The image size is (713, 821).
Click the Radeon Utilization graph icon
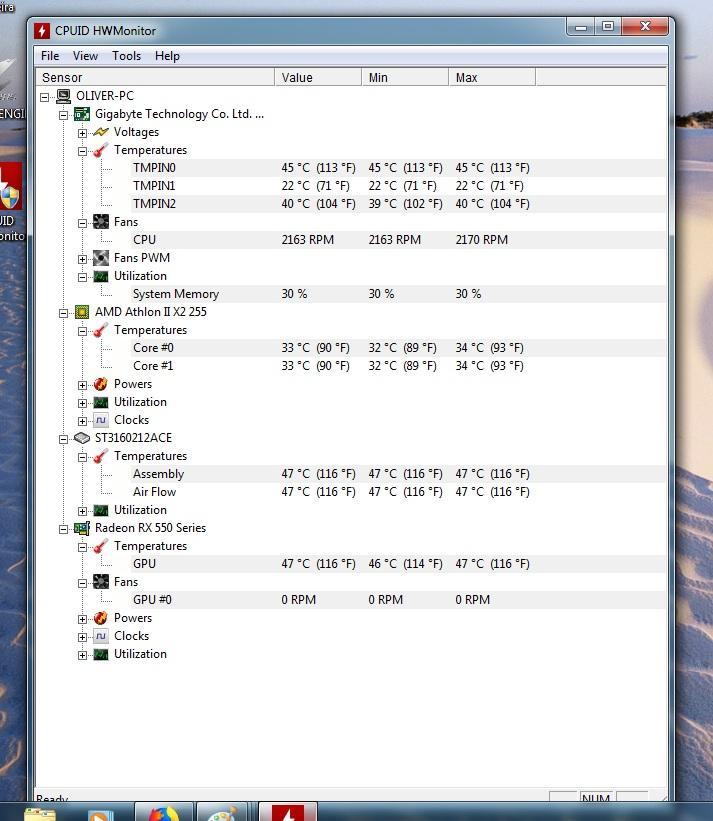(101, 654)
